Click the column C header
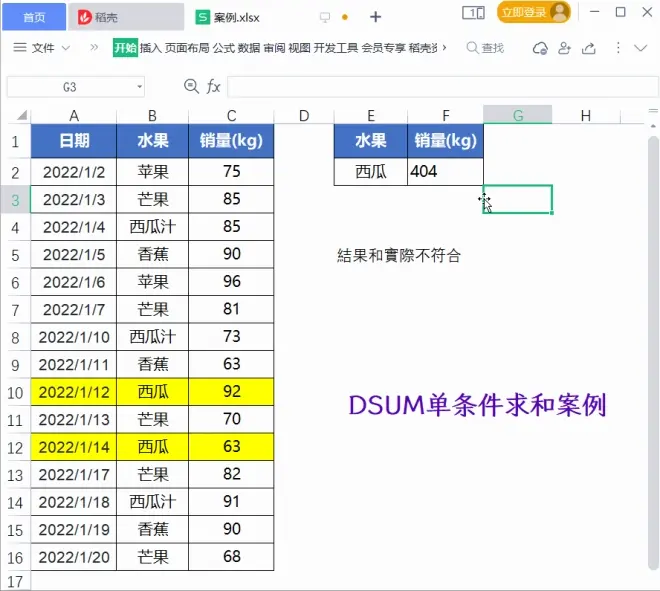Screen dimensions: 660x591 [232, 115]
